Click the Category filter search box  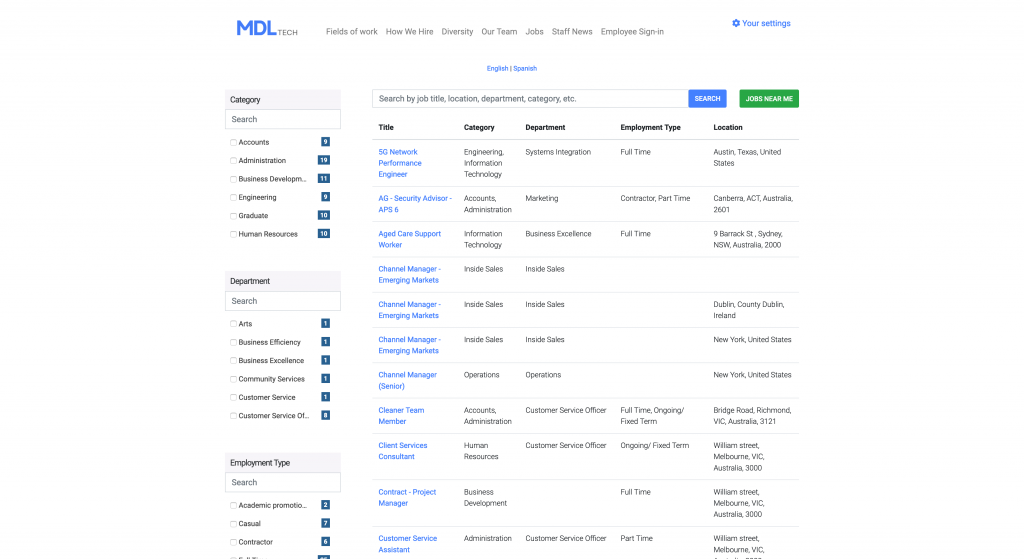click(x=283, y=120)
